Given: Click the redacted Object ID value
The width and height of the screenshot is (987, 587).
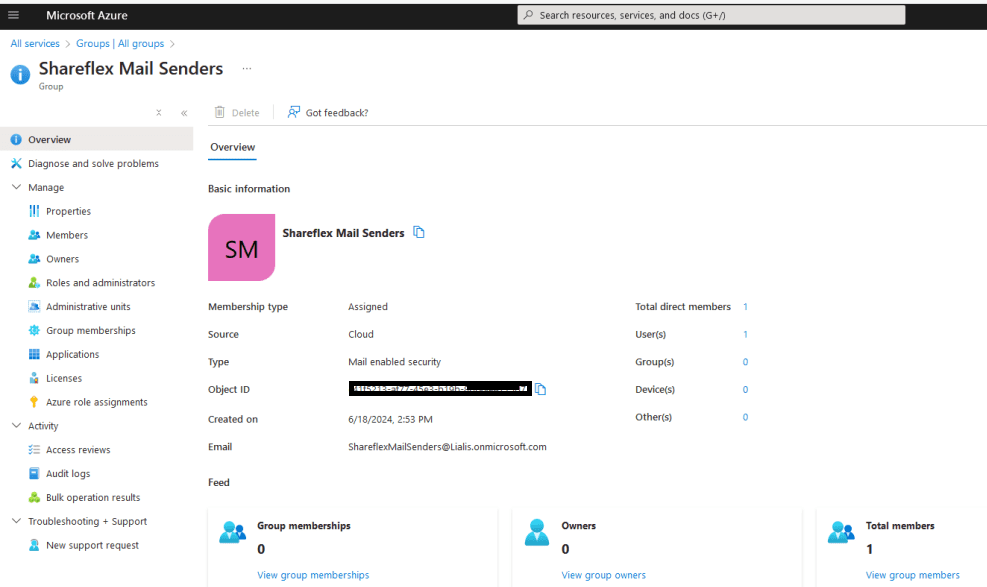Looking at the screenshot, I should 440,389.
